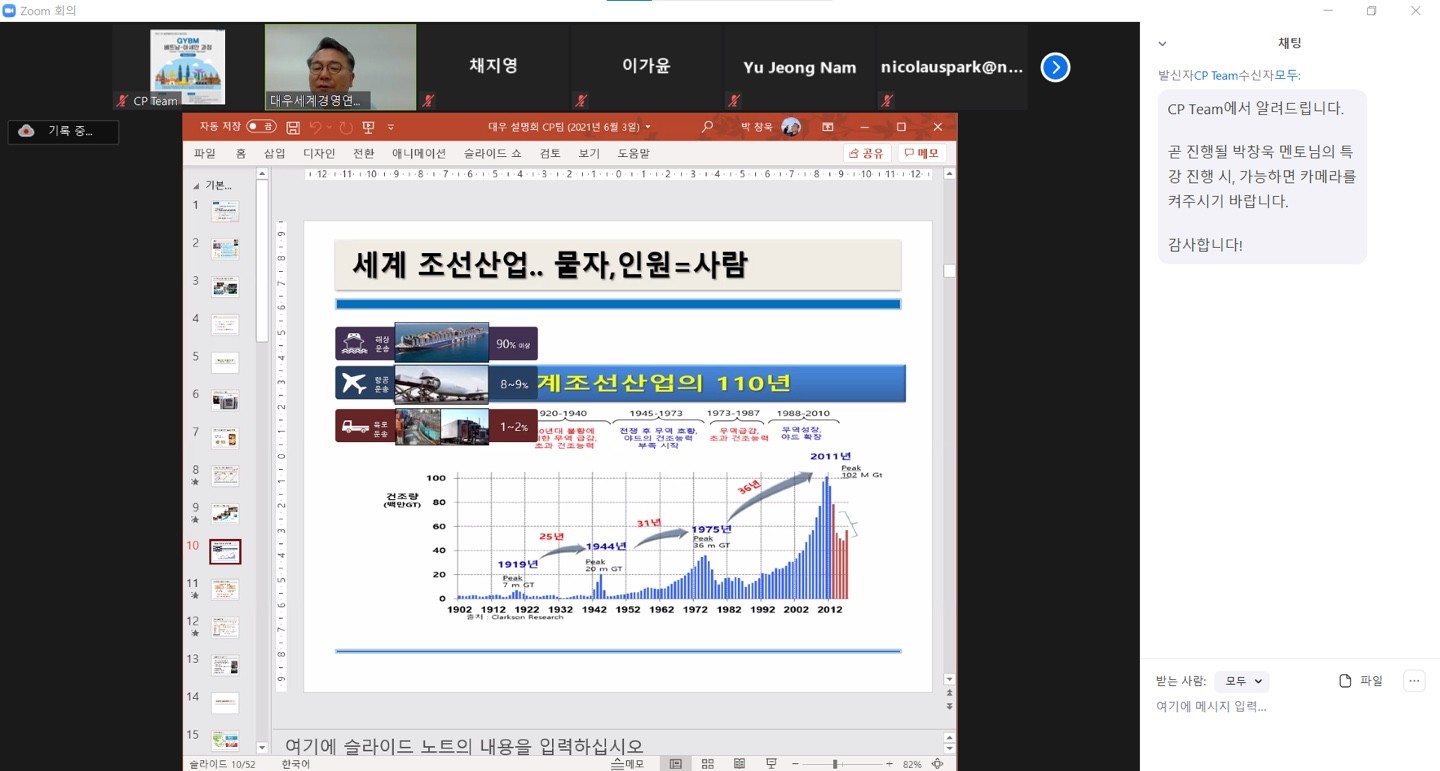Click the CP Team participant video tile
1440x771 pixels.
click(x=187, y=67)
